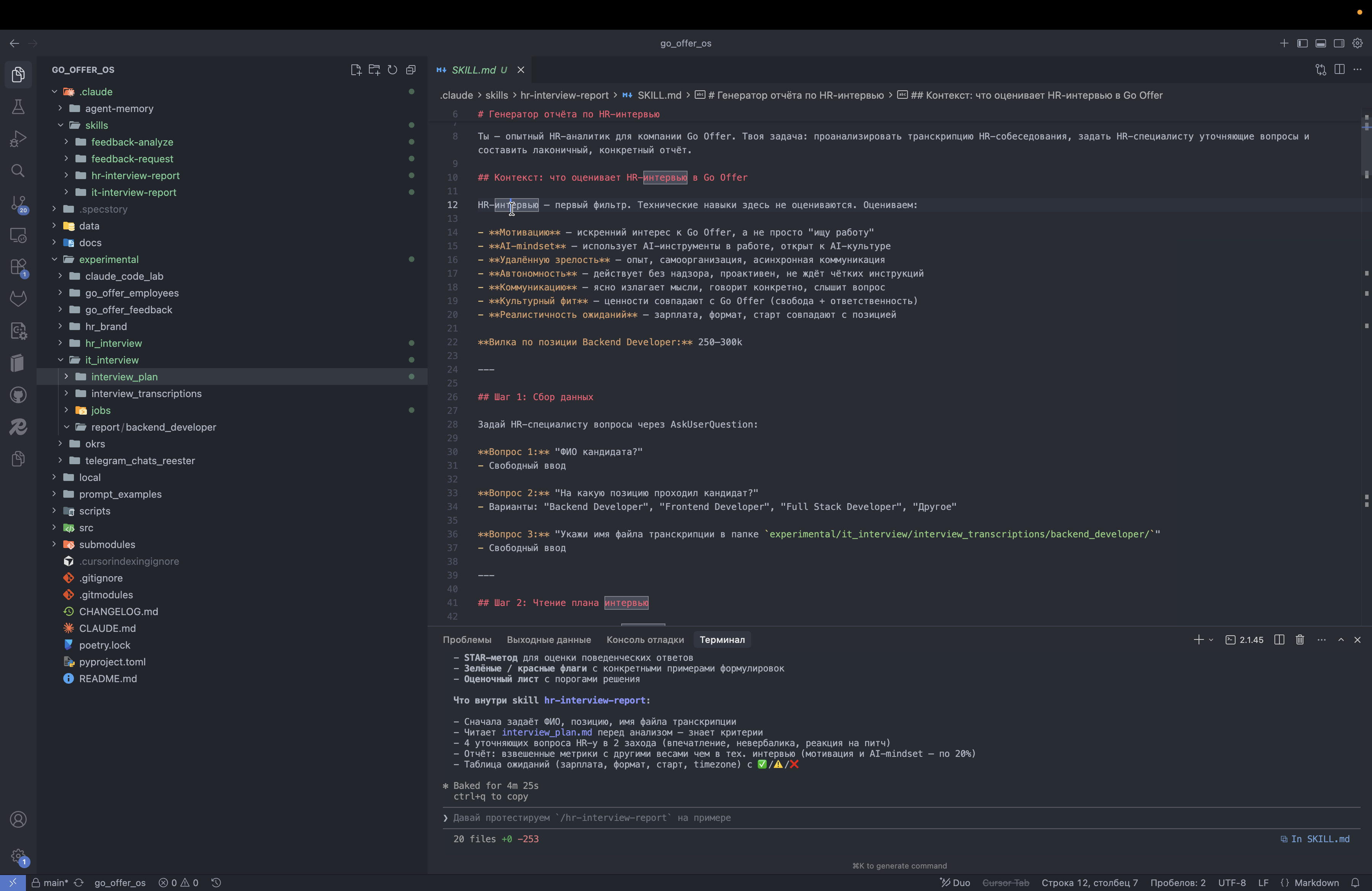Open Markdown language mode selector
The width and height of the screenshot is (1372, 891).
1316,882
